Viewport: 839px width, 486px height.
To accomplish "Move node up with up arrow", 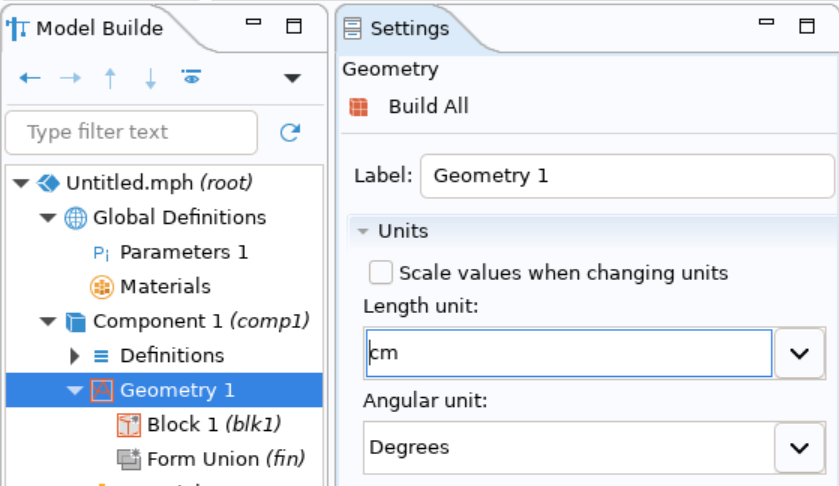I will tap(110, 78).
